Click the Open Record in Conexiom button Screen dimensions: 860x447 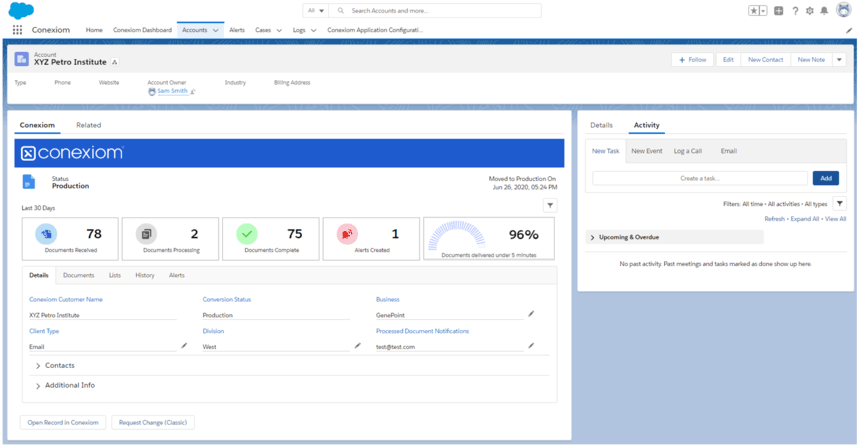tap(63, 422)
